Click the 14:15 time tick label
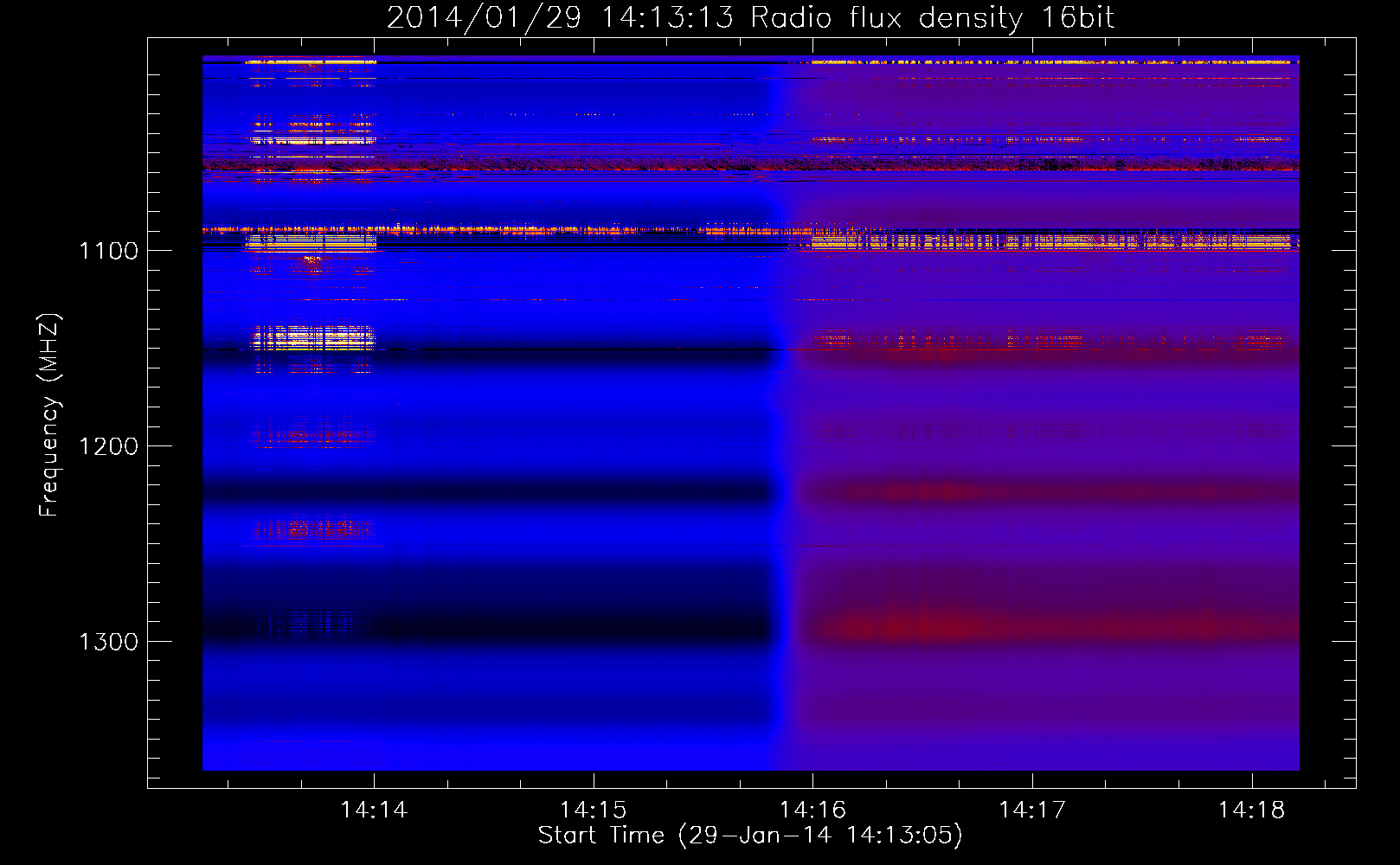 point(593,810)
